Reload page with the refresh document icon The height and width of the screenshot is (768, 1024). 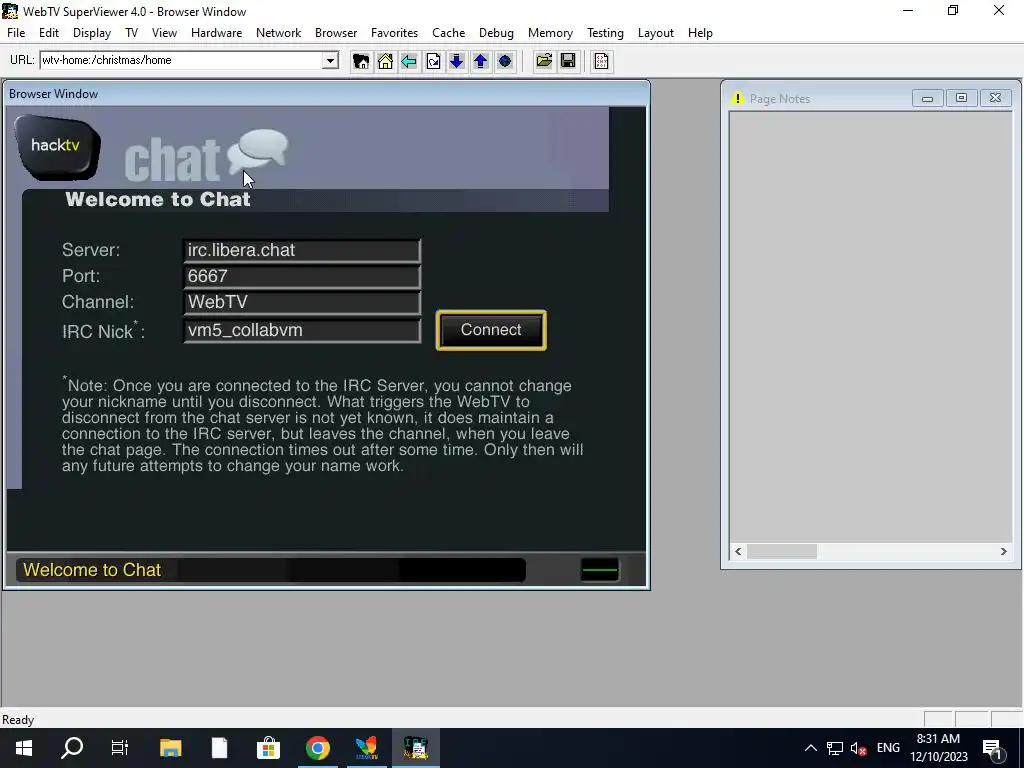click(x=433, y=61)
